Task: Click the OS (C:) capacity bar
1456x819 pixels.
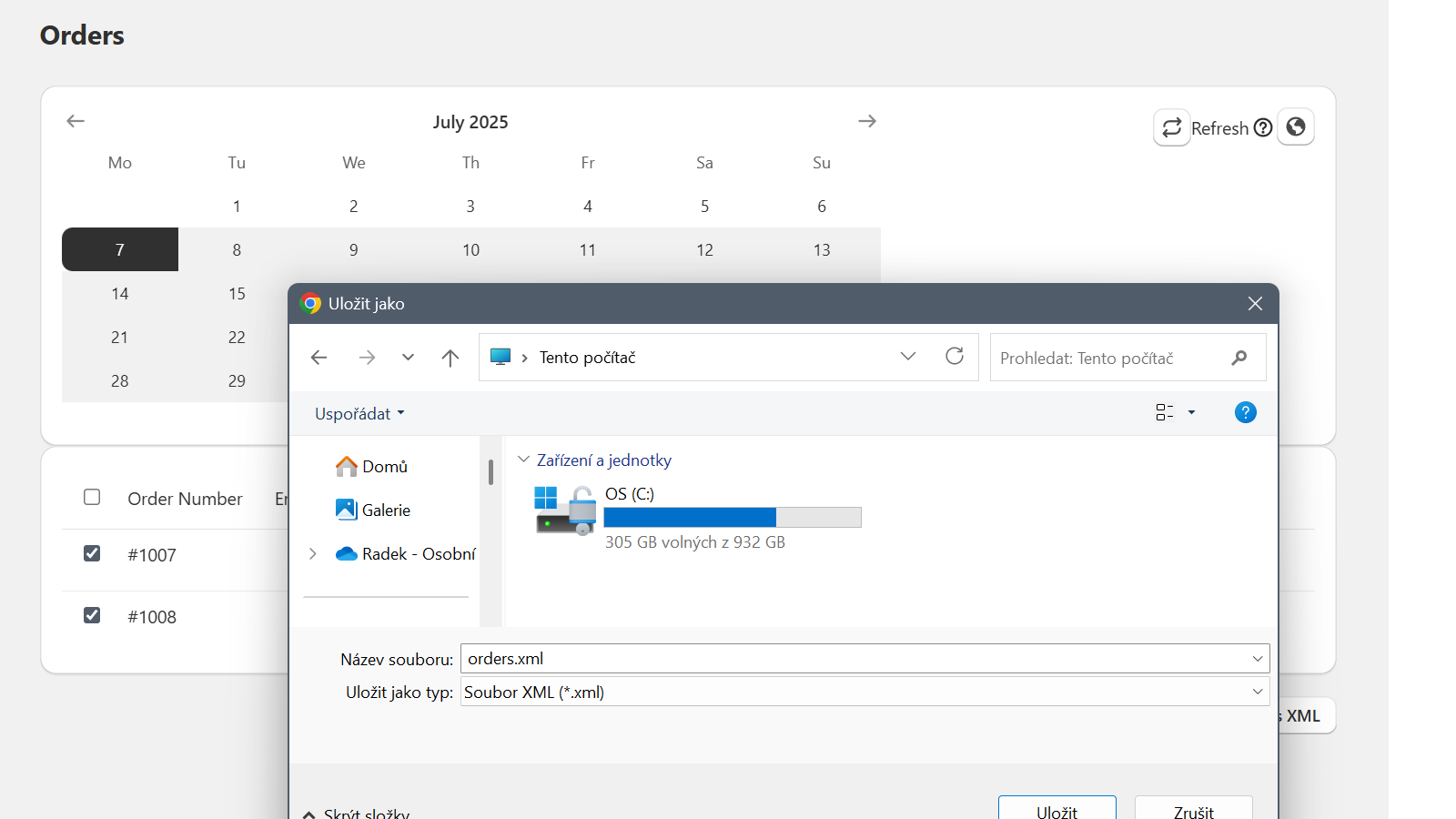Action: pyautogui.click(x=733, y=517)
